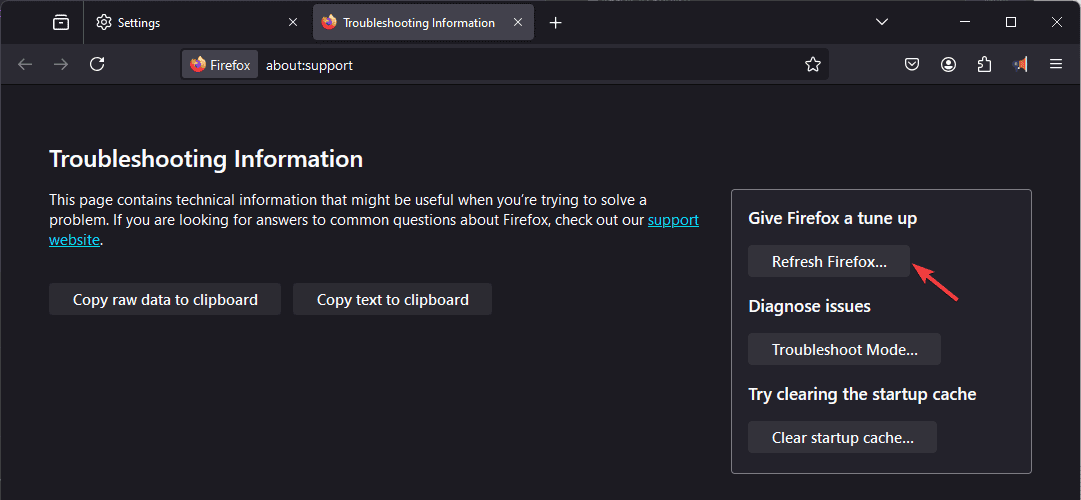This screenshot has height=500, width=1081.
Task: Click the Firefox identity badge in address bar
Action: point(220,65)
